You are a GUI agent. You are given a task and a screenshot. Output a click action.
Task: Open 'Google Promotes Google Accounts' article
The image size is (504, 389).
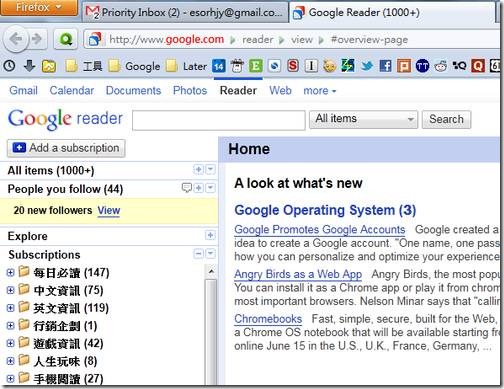click(x=320, y=229)
